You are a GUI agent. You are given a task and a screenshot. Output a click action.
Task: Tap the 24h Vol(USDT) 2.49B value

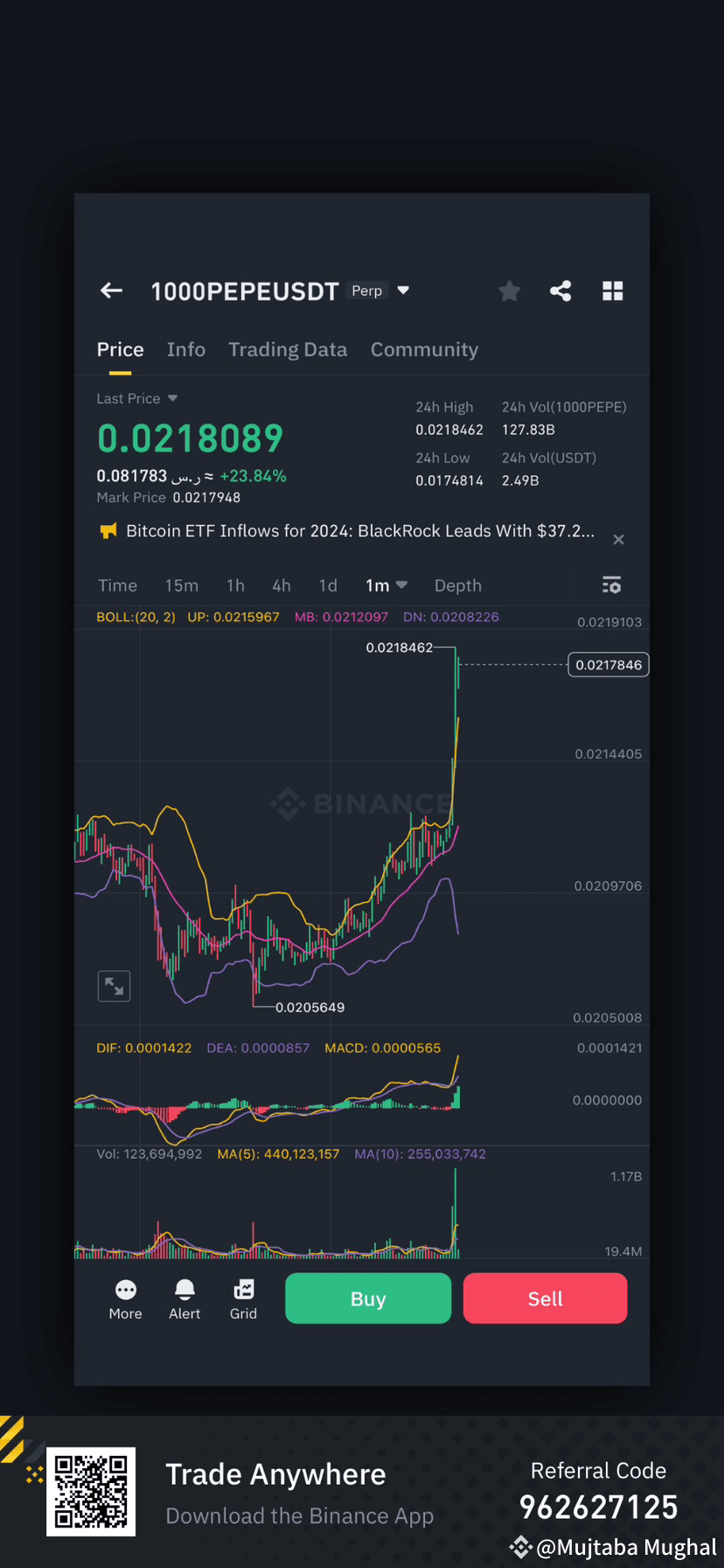click(520, 480)
